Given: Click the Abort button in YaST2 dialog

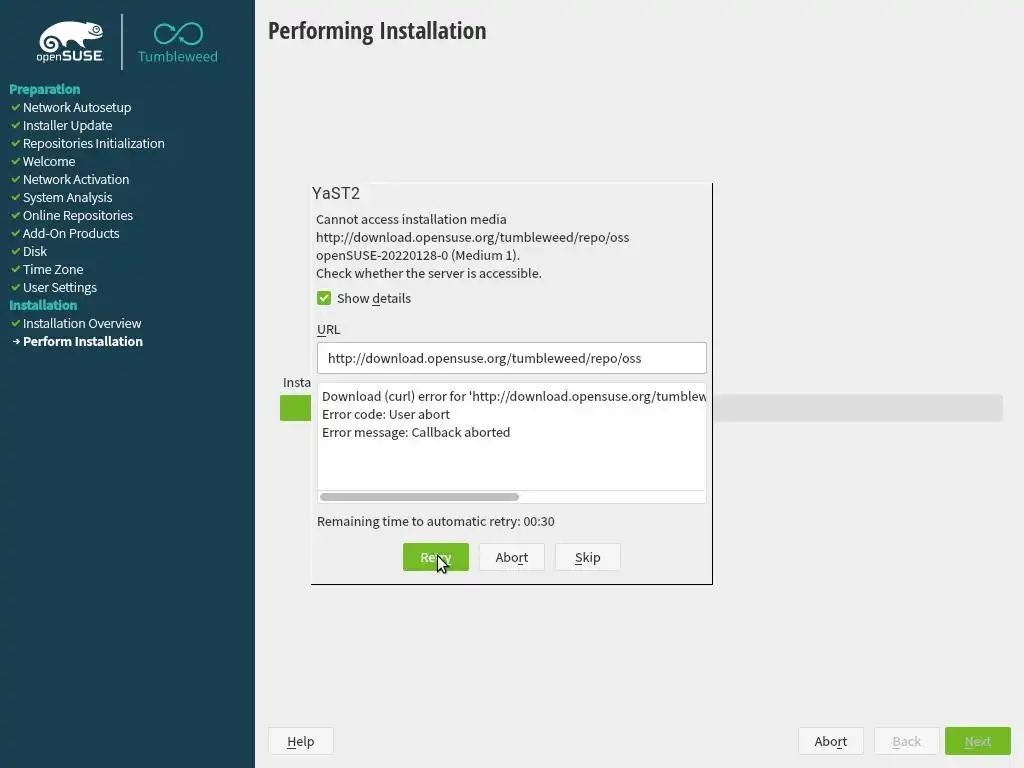Looking at the screenshot, I should point(511,557).
